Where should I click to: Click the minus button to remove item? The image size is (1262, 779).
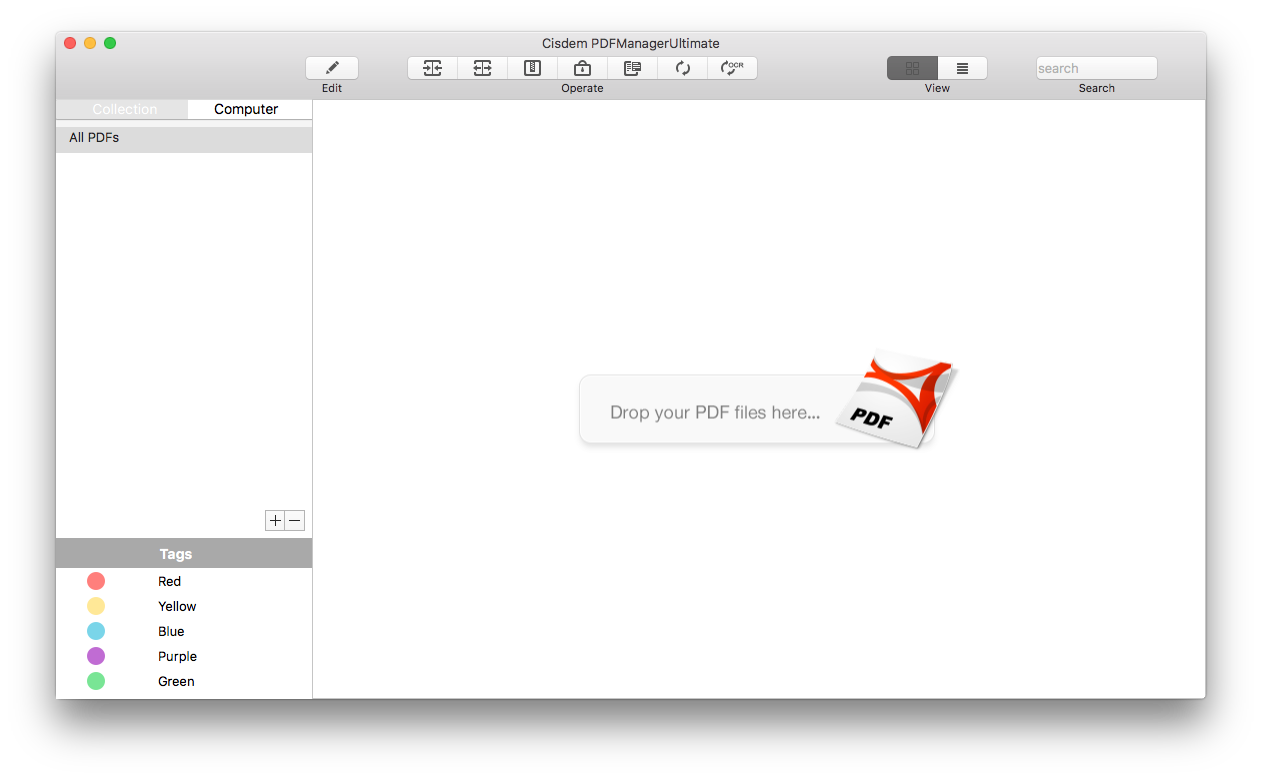(293, 520)
